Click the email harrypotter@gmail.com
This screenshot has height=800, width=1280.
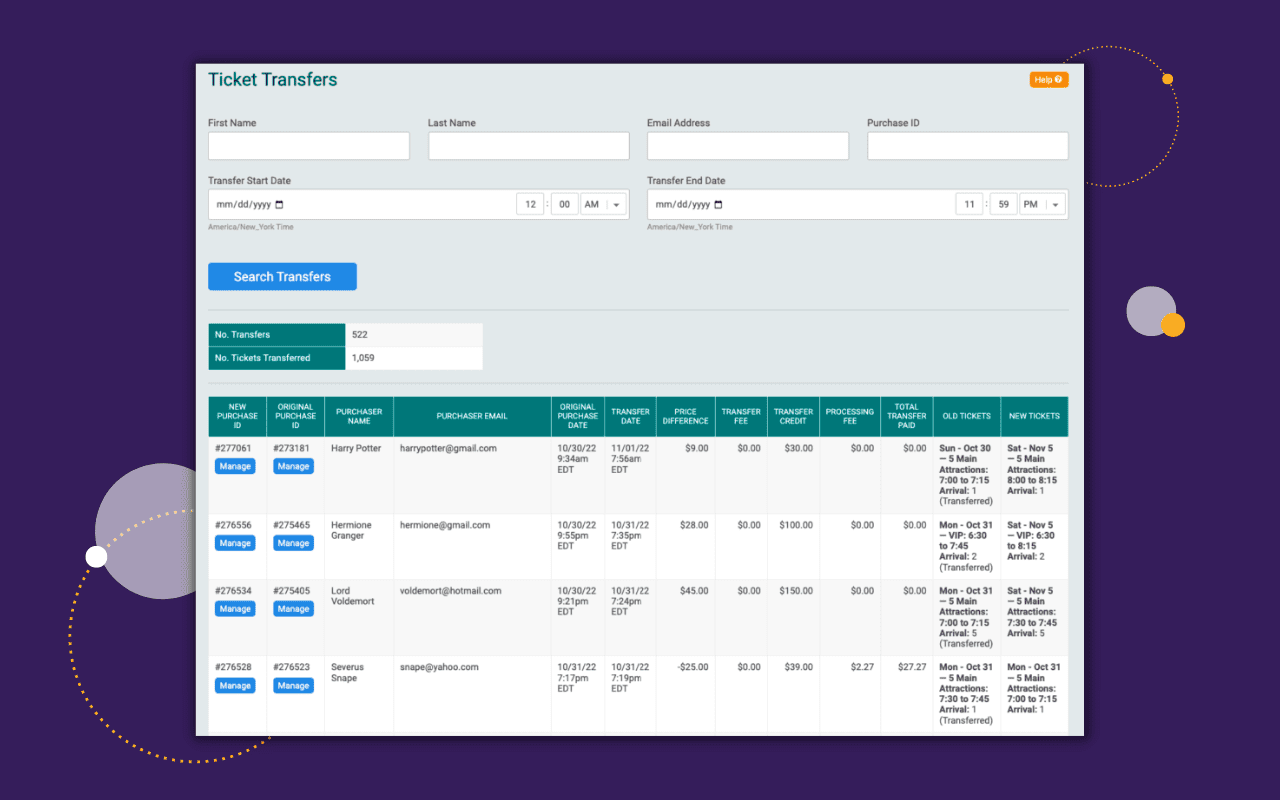tap(448, 448)
